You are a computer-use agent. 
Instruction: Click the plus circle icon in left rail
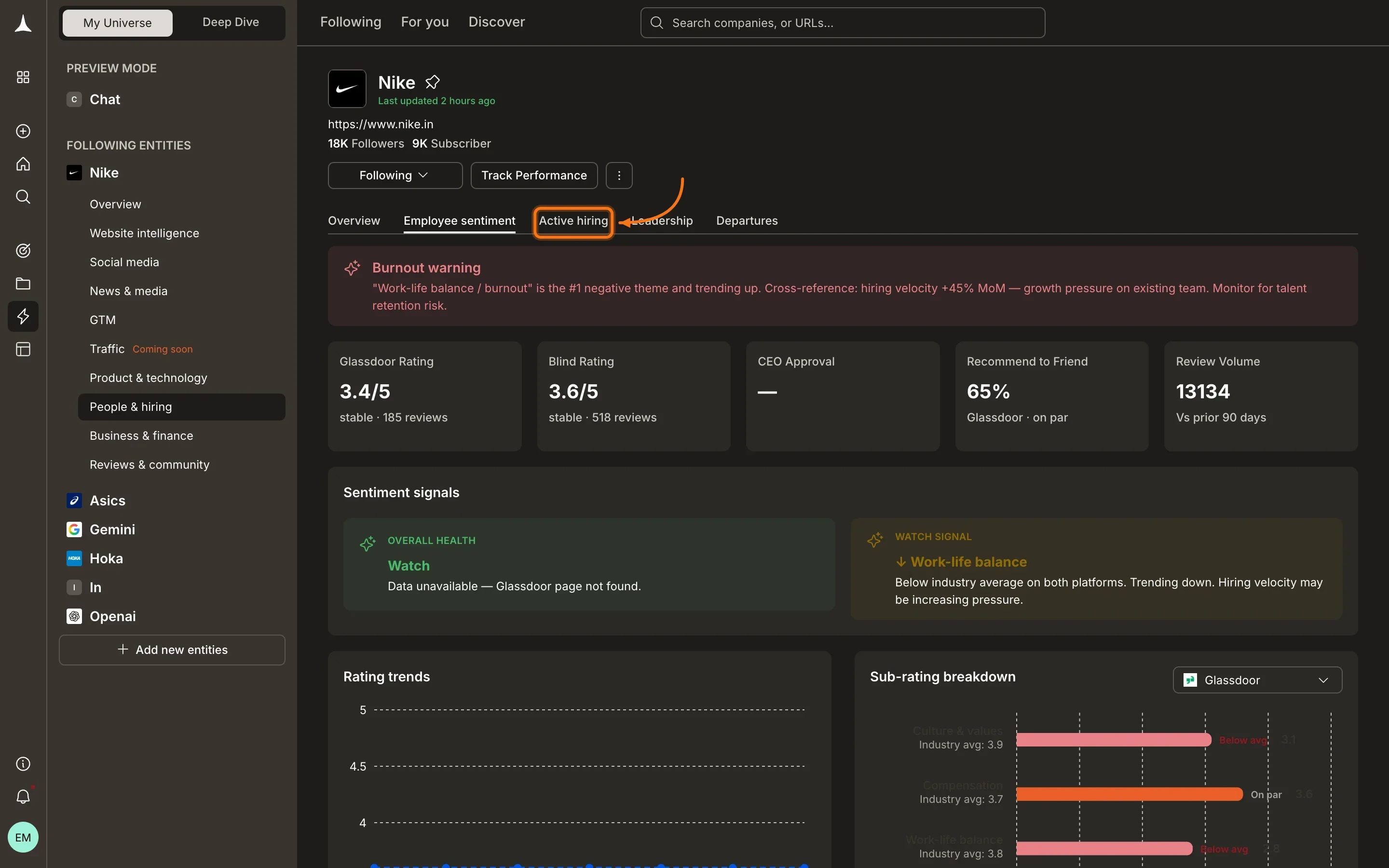23,131
